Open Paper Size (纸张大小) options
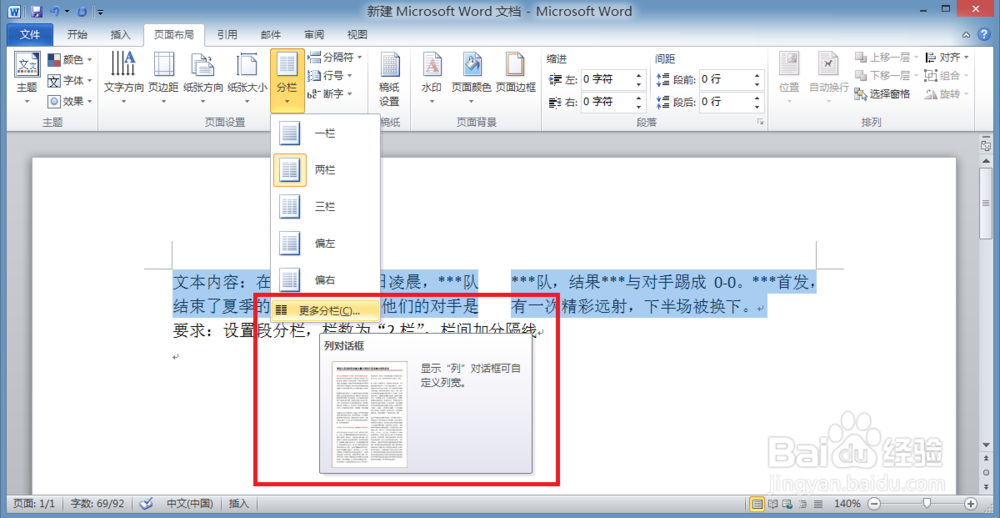 (247, 78)
